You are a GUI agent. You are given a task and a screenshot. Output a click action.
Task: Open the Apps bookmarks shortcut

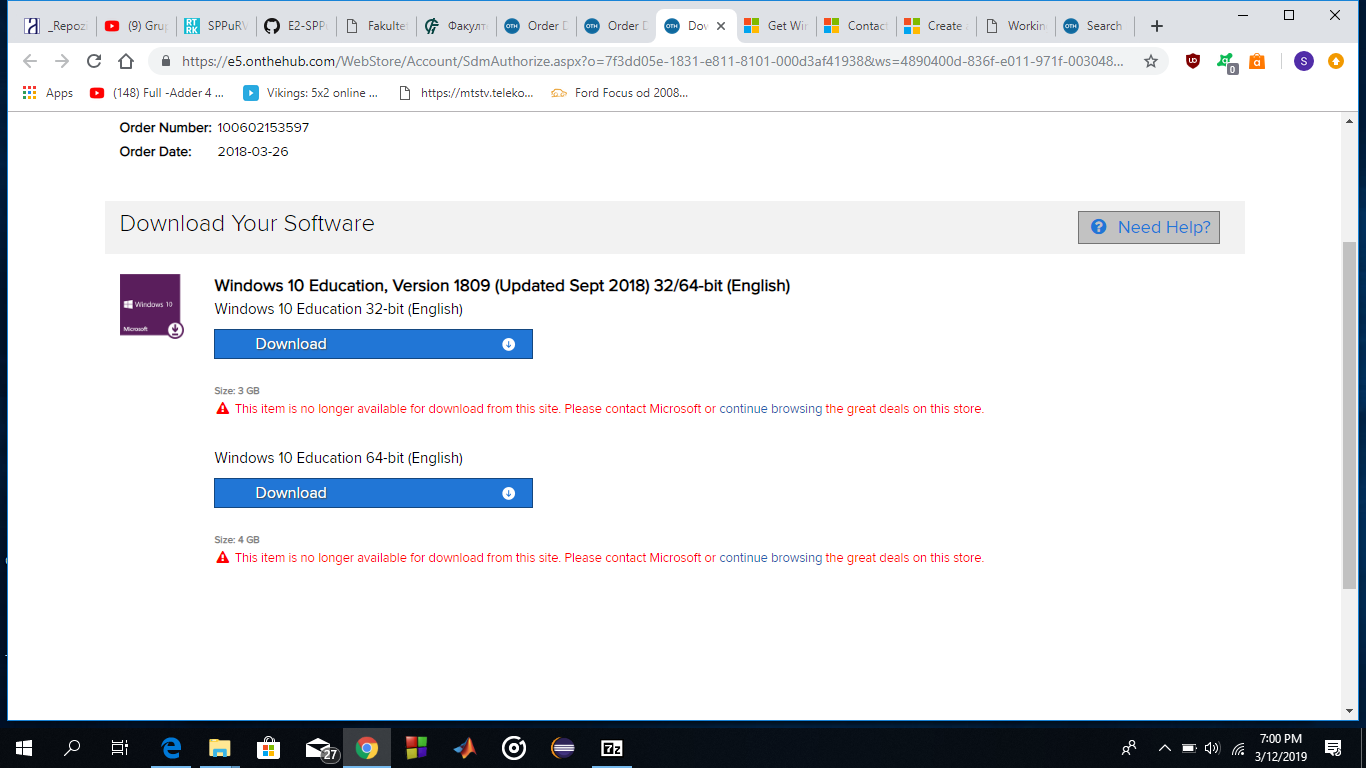coord(48,93)
